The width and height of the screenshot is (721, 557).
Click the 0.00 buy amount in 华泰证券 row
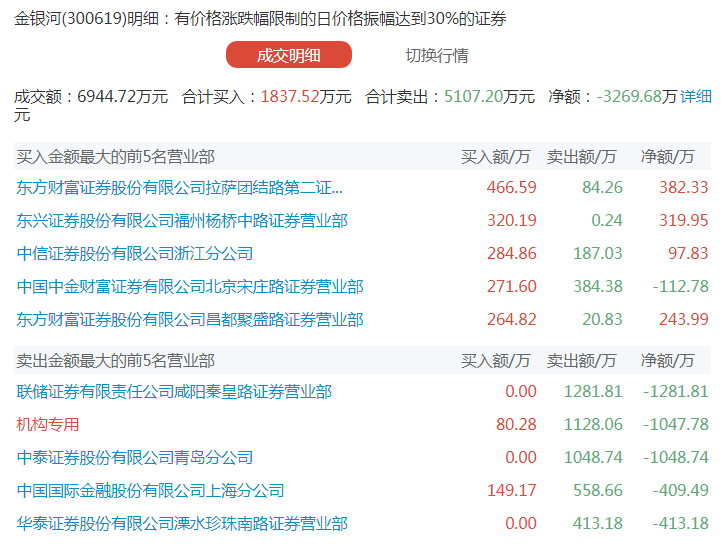521,523
